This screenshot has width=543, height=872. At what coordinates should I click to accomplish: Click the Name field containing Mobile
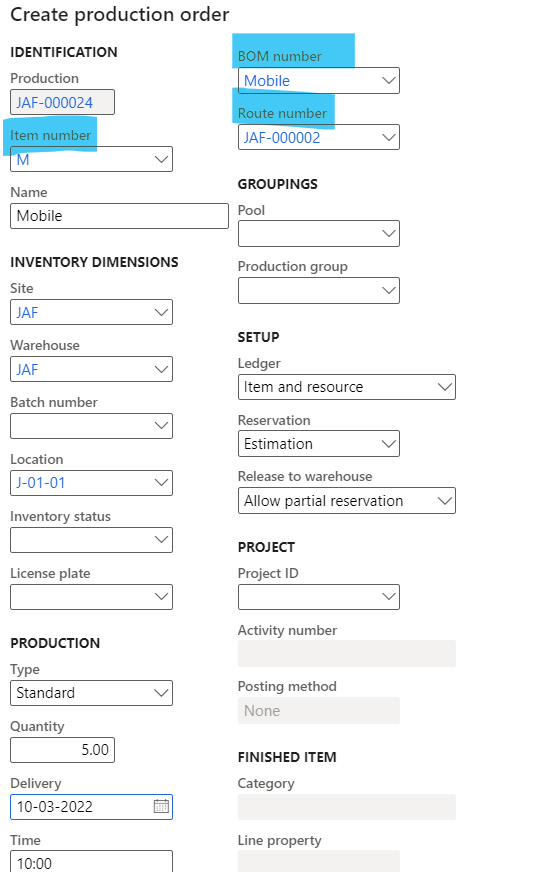pyautogui.click(x=119, y=216)
